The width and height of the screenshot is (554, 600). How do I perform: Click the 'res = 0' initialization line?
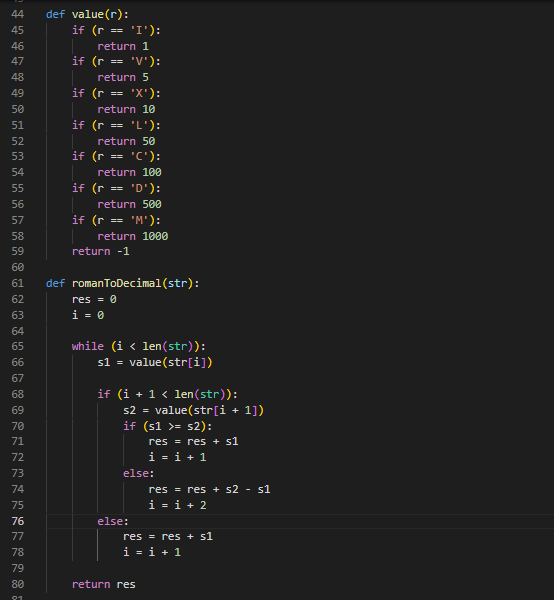coord(94,299)
